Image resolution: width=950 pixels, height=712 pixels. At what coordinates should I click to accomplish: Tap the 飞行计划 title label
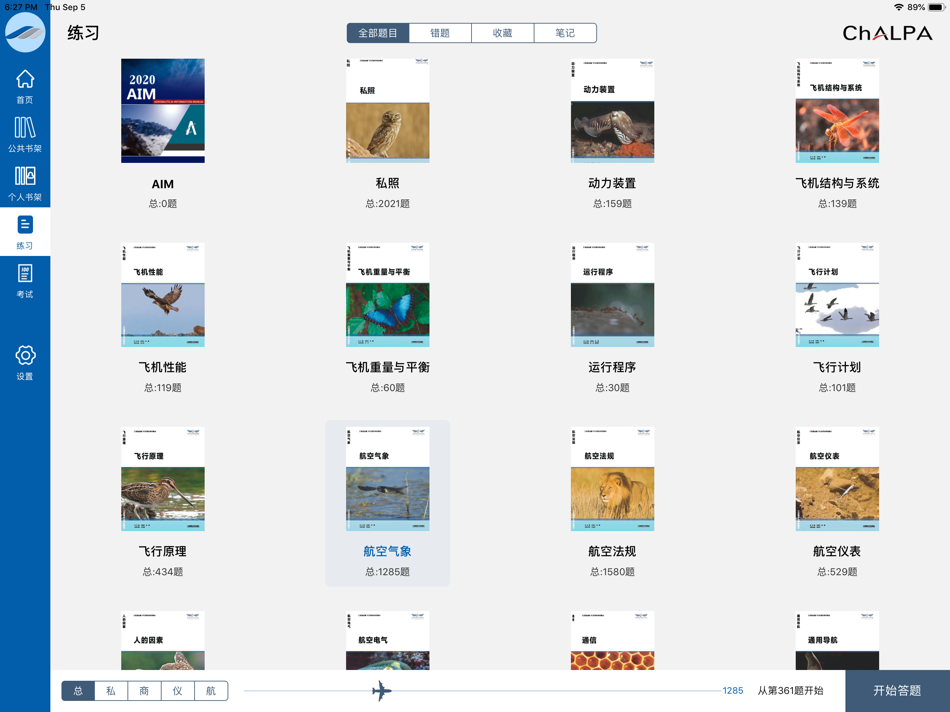[x=837, y=367]
